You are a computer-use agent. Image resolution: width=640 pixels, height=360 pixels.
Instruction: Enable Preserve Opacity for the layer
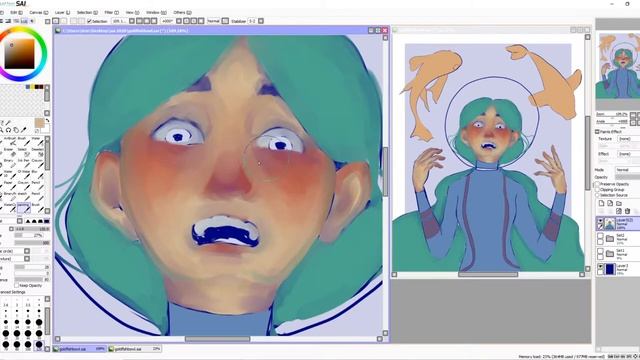[x=597, y=184]
